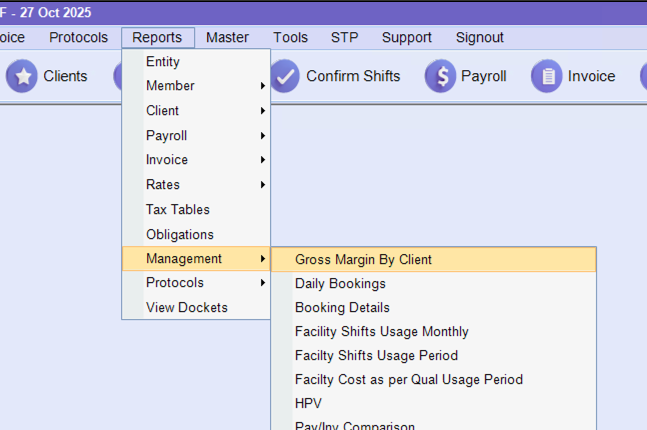Click the Invoice document icon
Viewport: 647px width, 430px height.
[546, 77]
